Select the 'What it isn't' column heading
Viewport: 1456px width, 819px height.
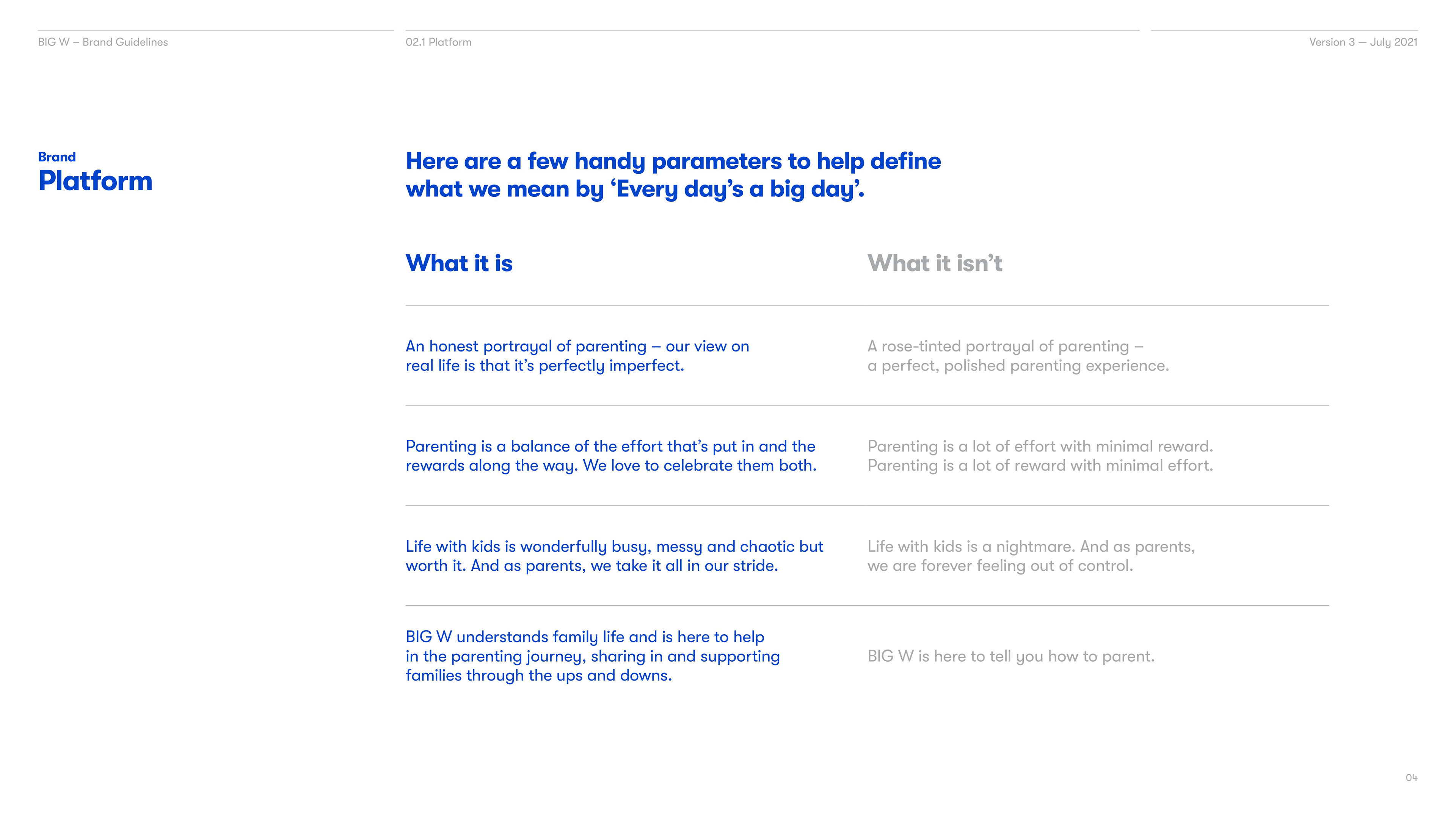pos(934,264)
